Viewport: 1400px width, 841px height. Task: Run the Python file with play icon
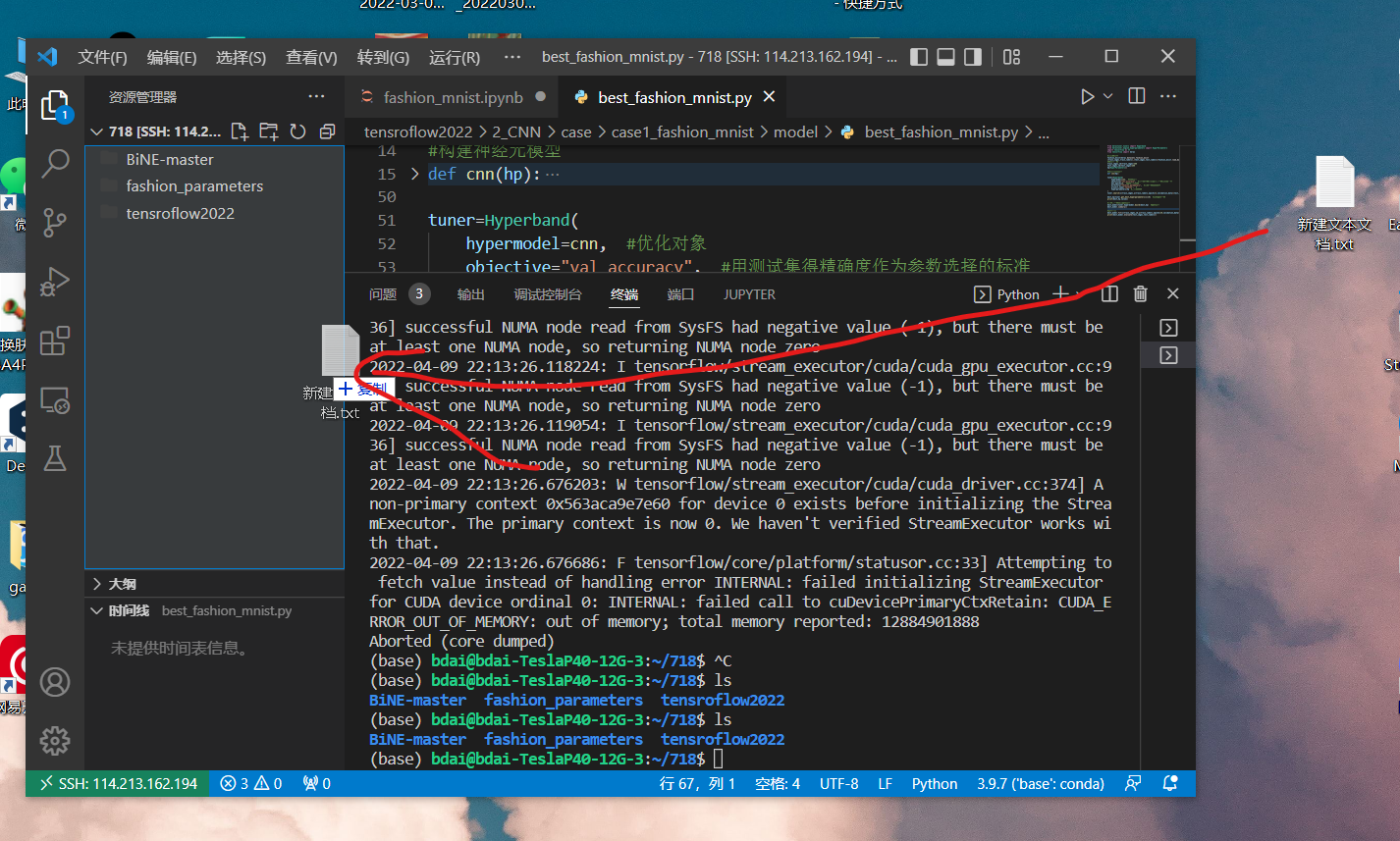pyautogui.click(x=1087, y=97)
